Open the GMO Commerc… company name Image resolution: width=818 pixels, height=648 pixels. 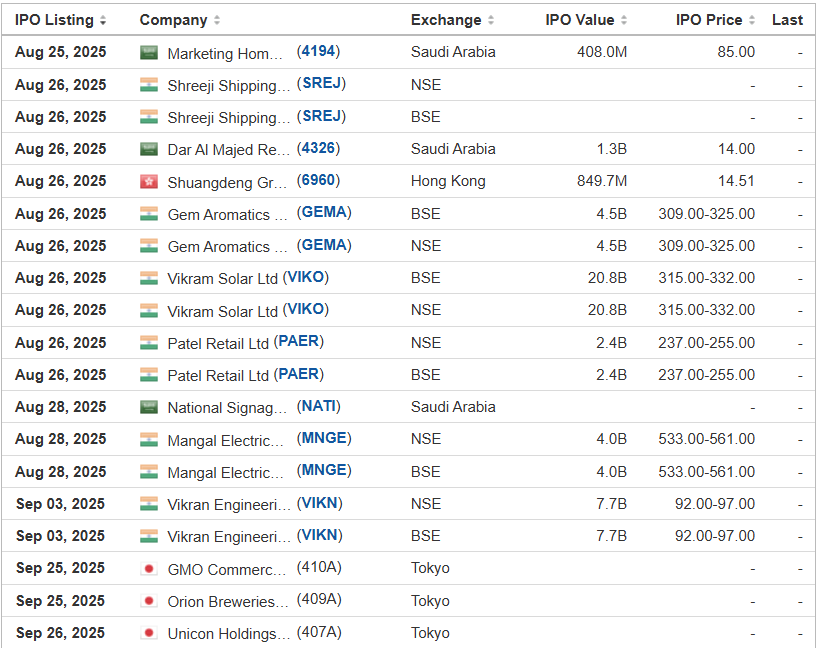click(227, 569)
